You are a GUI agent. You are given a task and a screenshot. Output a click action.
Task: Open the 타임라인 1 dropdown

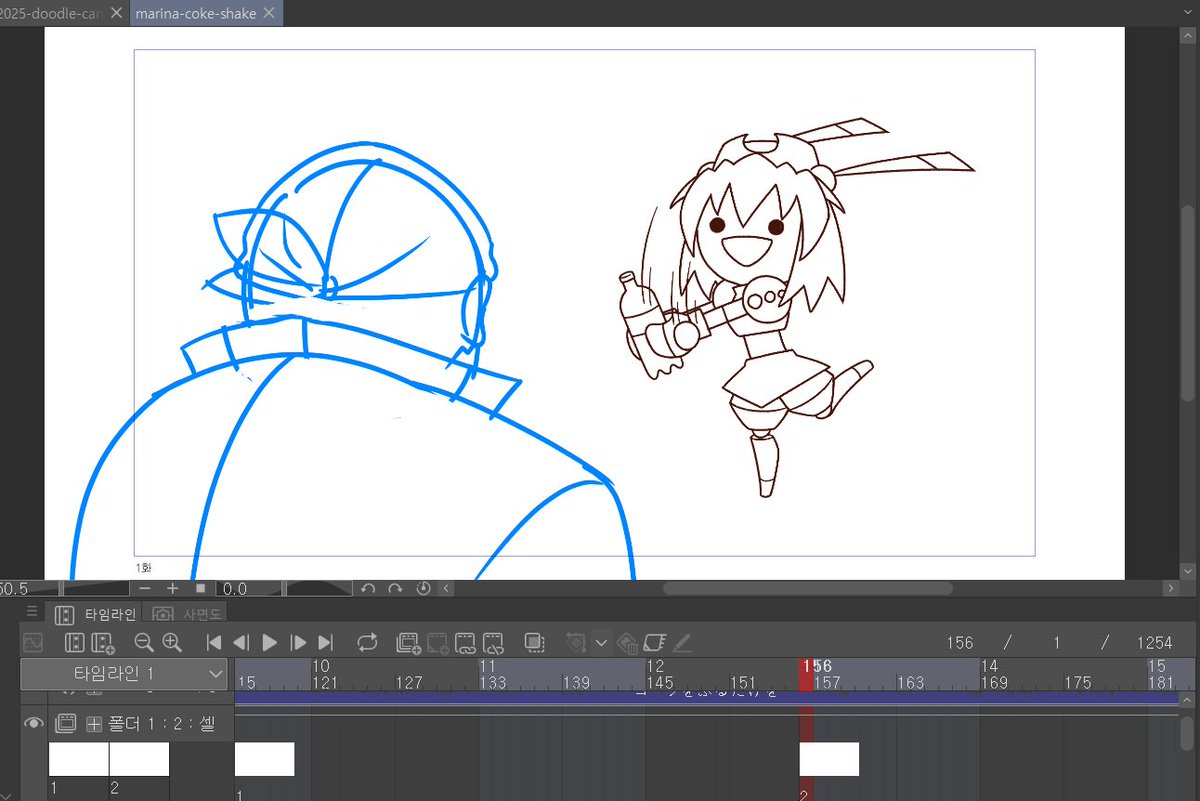[125, 674]
